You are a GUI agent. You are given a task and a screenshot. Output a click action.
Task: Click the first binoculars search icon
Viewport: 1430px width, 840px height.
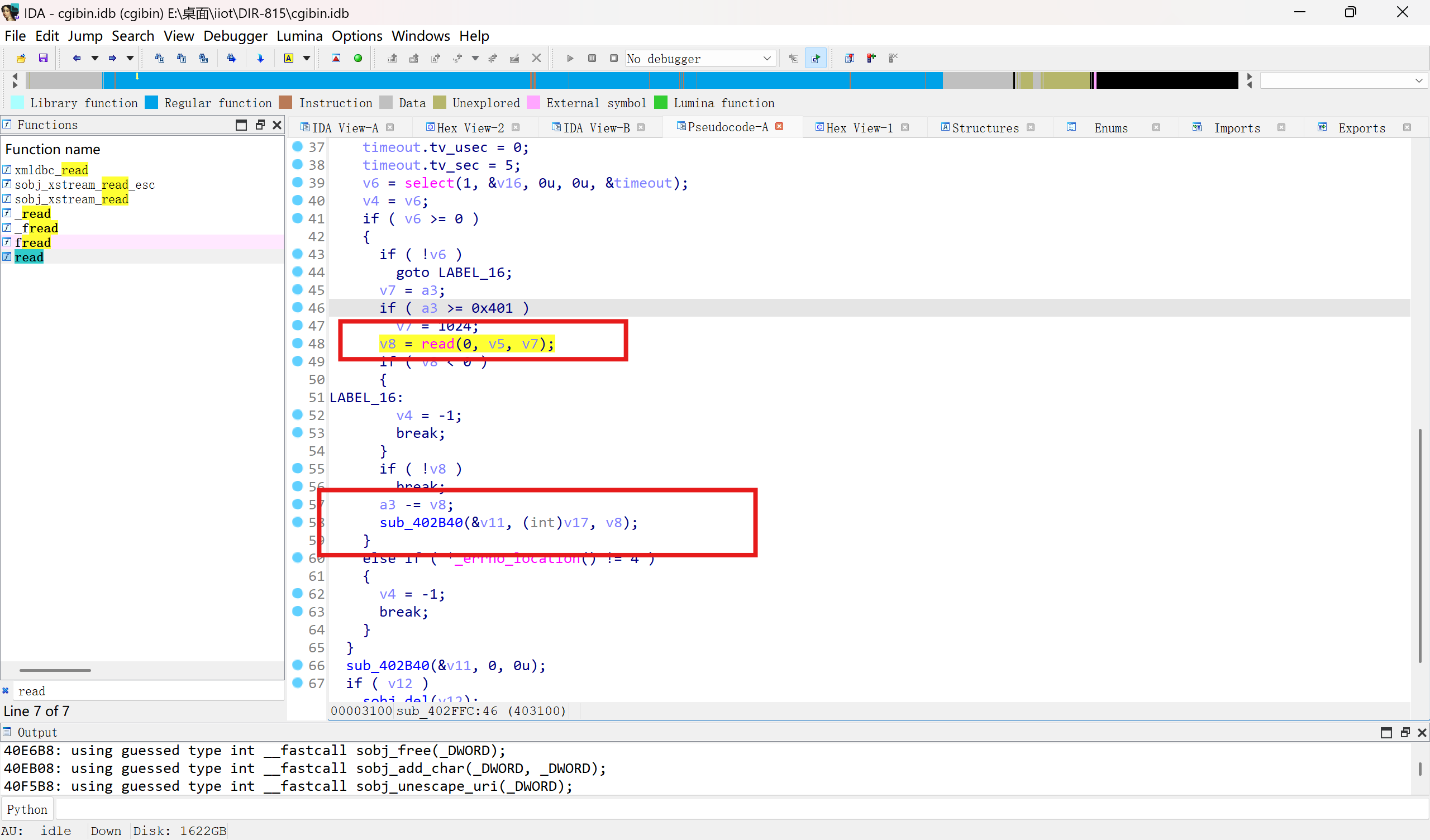tap(159, 58)
